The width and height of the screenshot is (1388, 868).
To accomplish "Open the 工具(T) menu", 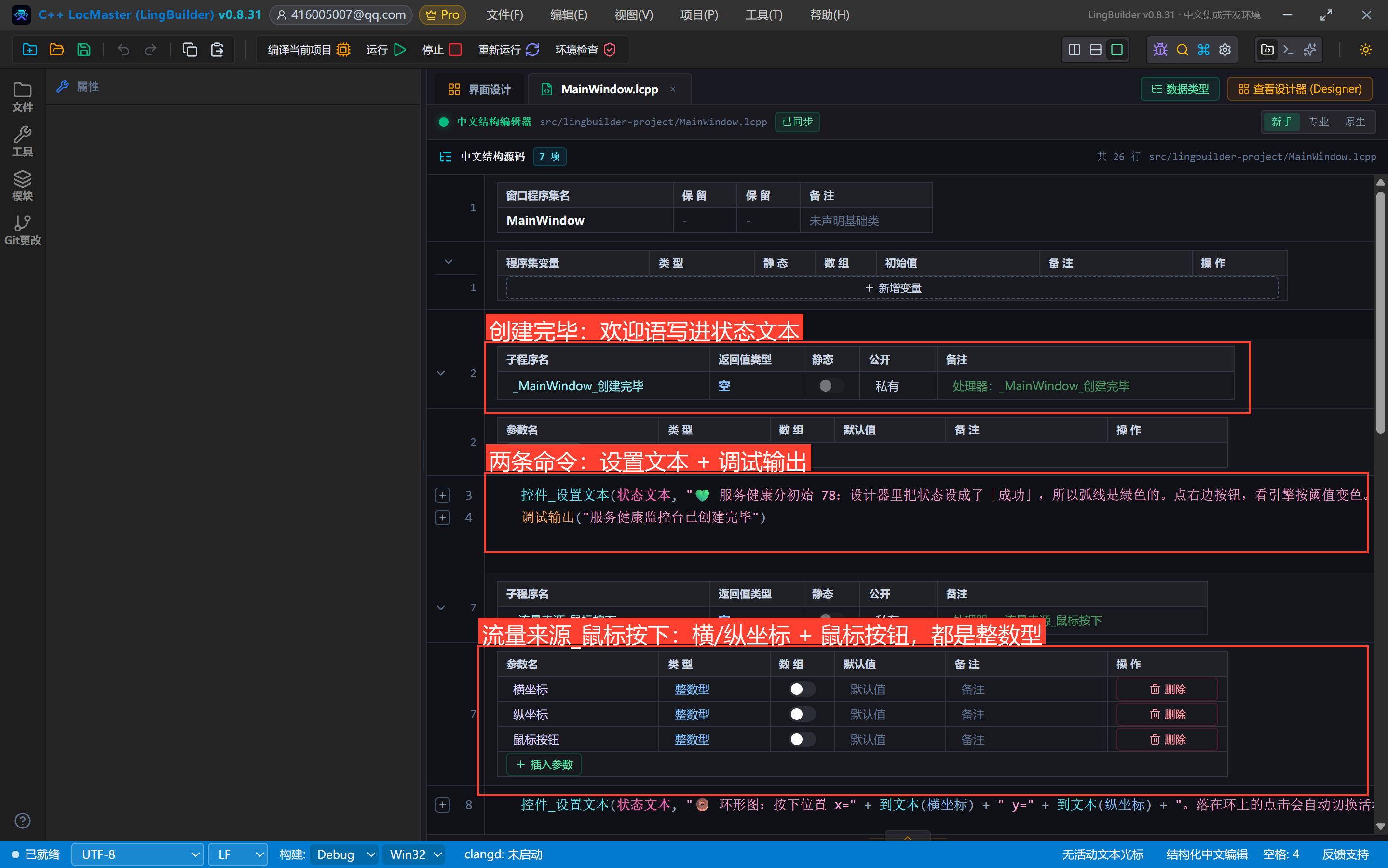I will 763,15.
